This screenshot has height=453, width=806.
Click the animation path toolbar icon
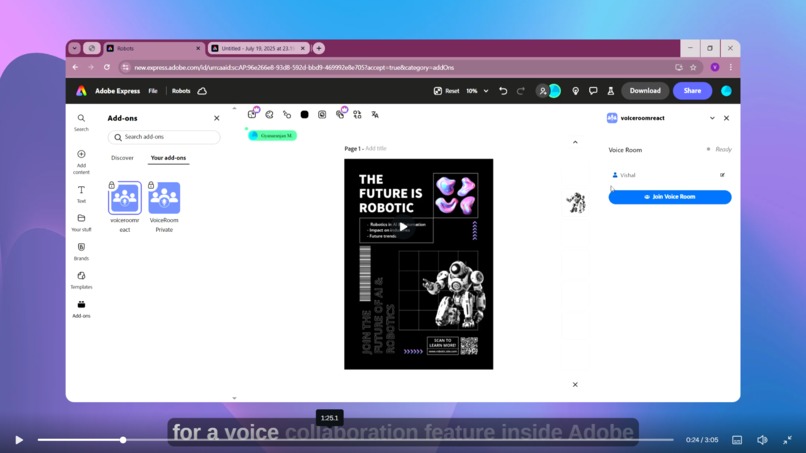tap(287, 115)
